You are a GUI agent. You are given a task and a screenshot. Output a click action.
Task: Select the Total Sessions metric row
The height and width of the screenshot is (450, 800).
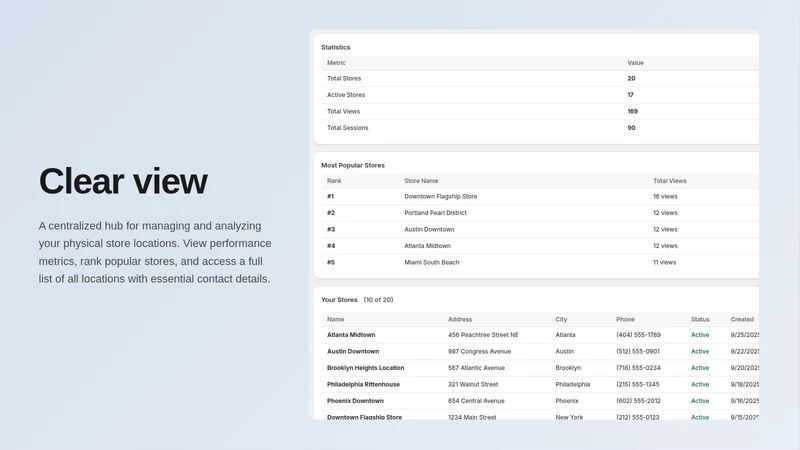pos(540,128)
